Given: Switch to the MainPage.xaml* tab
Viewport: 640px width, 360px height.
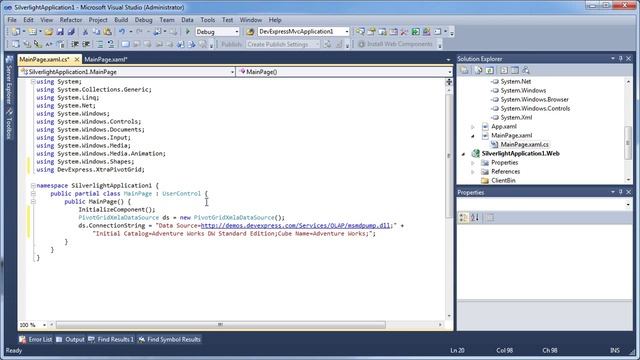Looking at the screenshot, I should 106,59.
